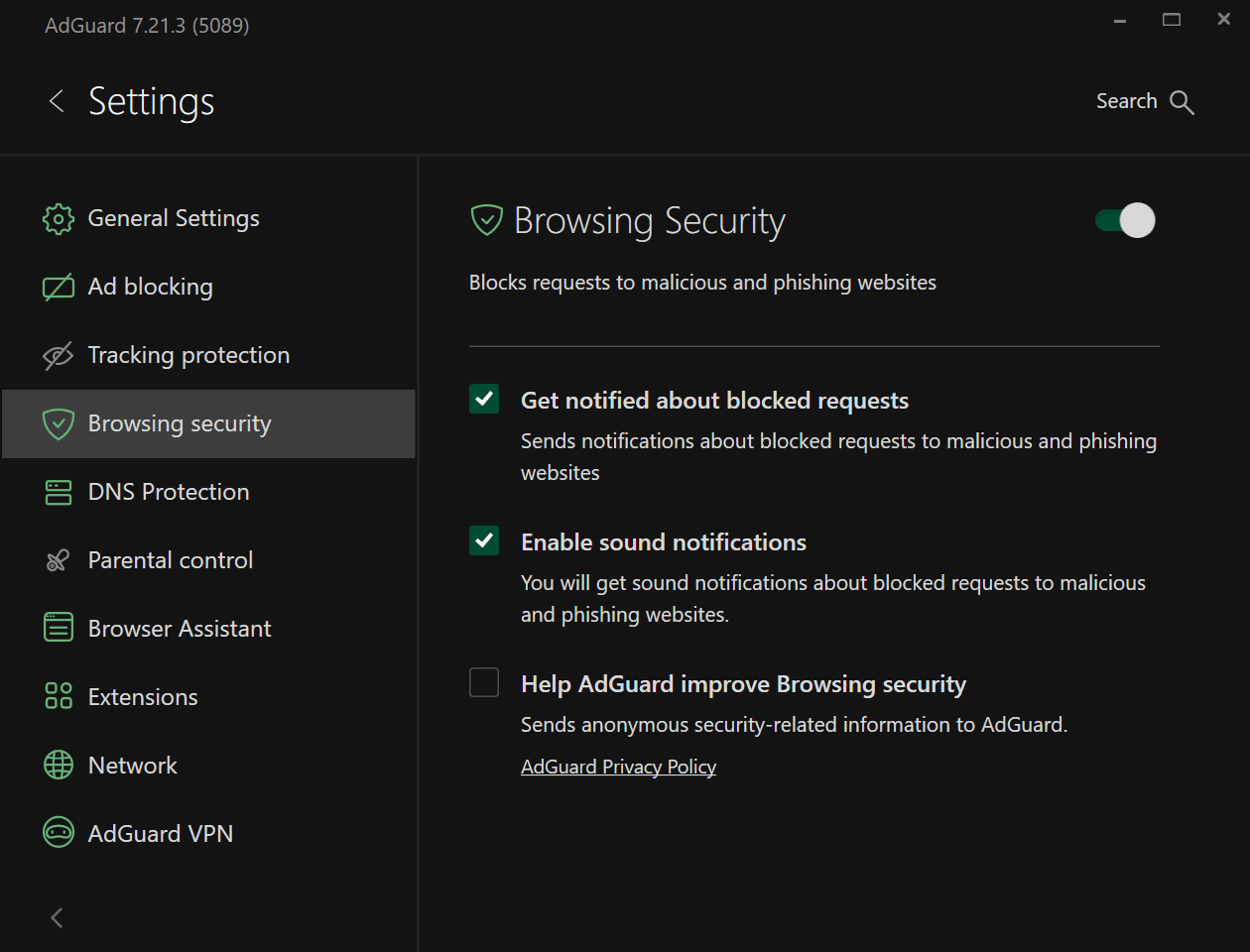
Task: Click Help AdGuard improve Browsing security label
Action: point(743,684)
